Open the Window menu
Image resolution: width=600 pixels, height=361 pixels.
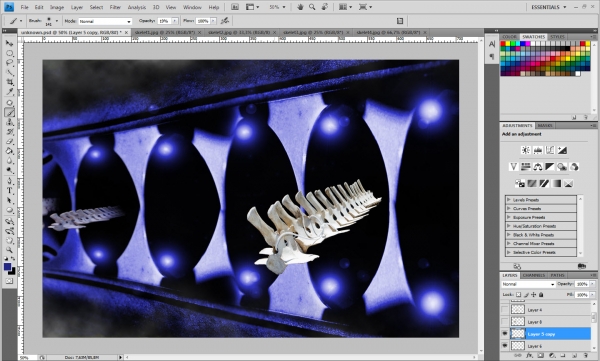click(x=192, y=7)
